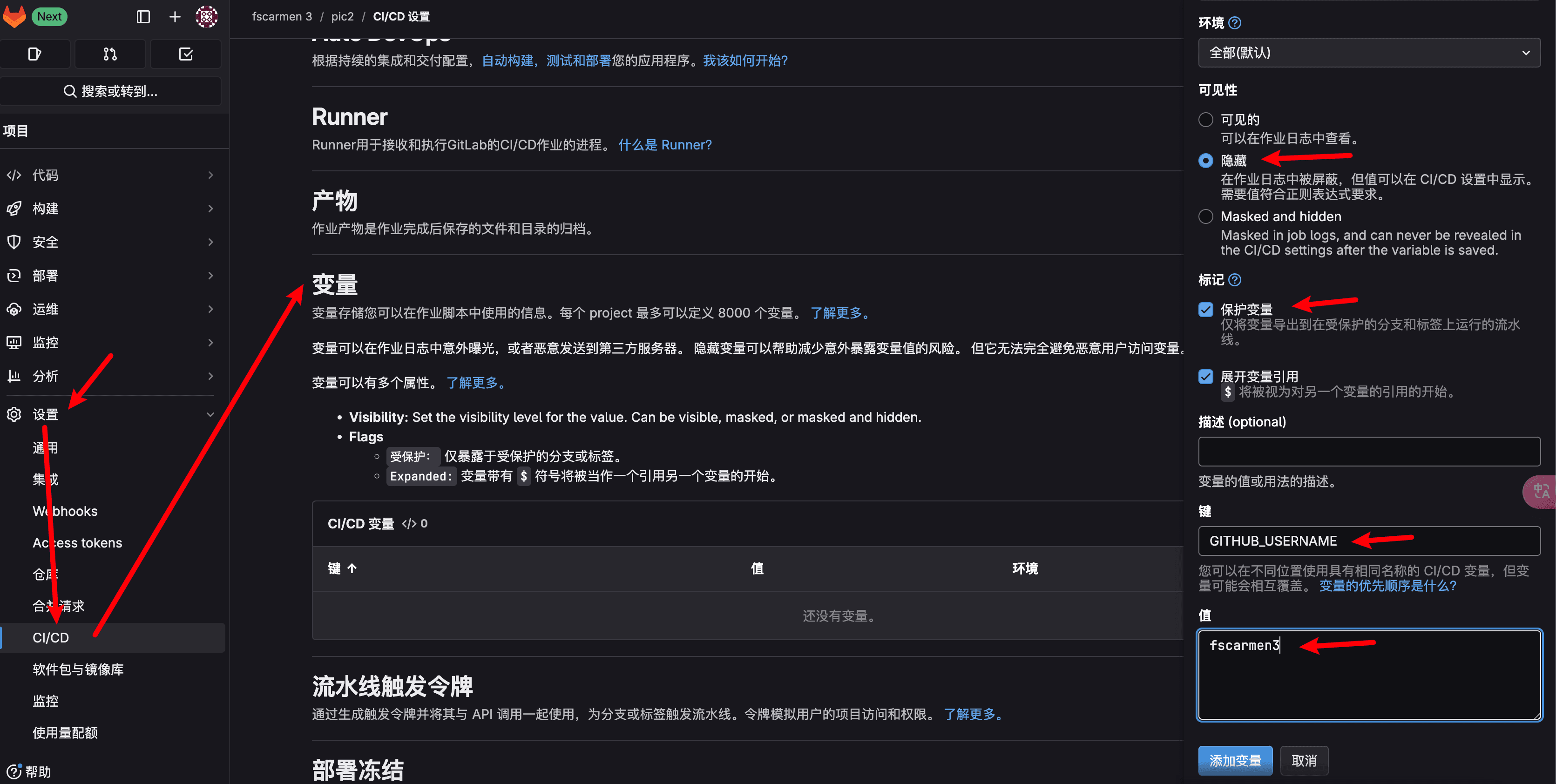Click the help icon next to 环境
This screenshot has width=1556, height=784.
point(1235,23)
